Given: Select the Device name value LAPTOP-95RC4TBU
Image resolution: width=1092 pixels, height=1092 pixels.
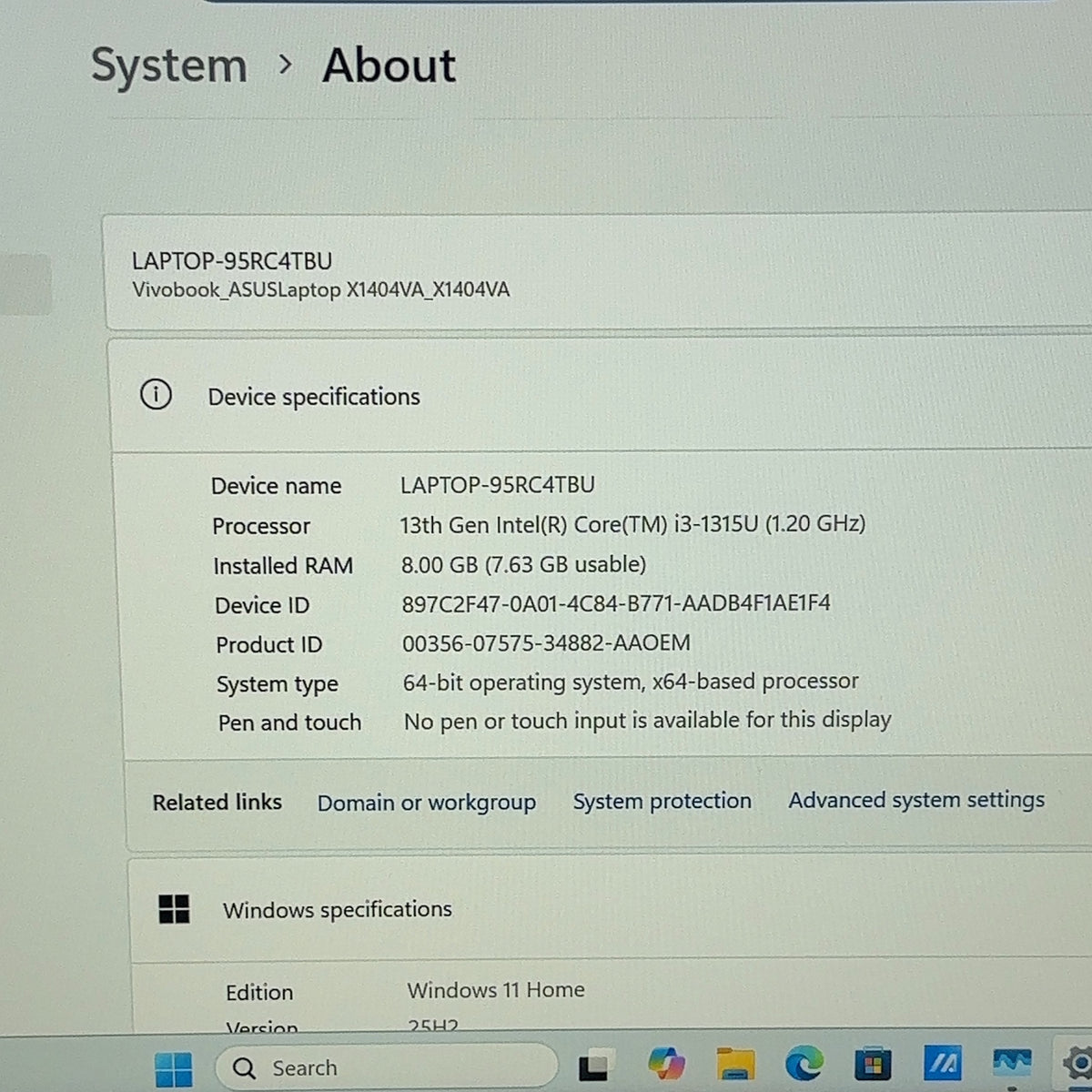Looking at the screenshot, I should tap(498, 485).
